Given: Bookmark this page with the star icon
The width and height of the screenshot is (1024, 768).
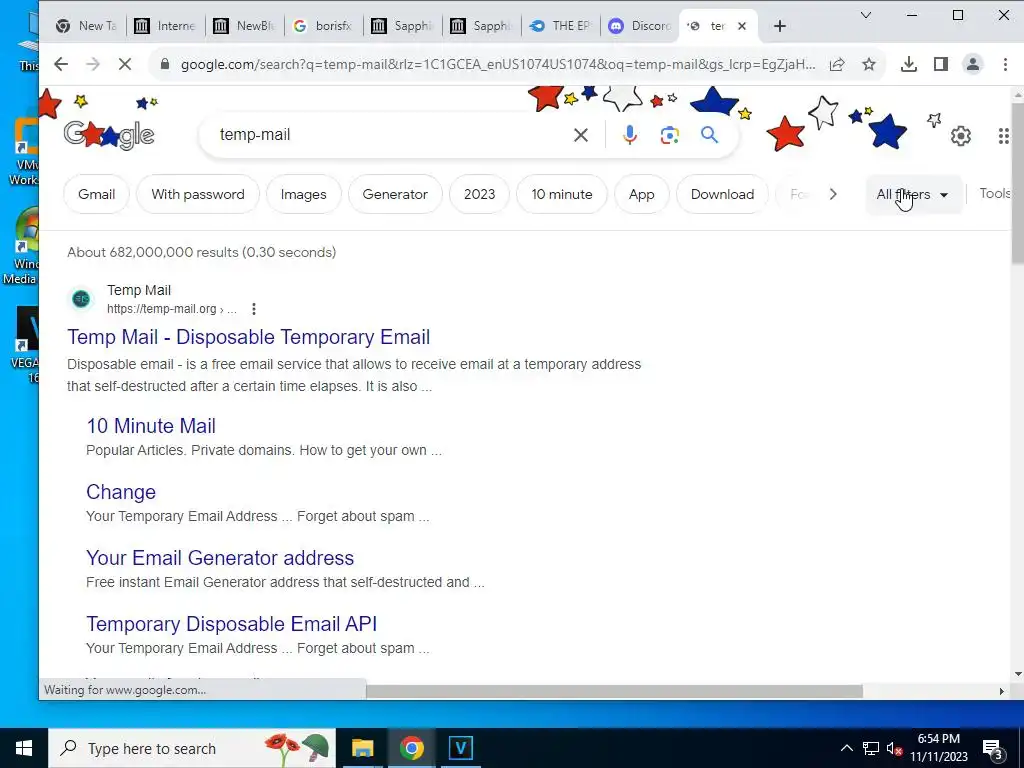Looking at the screenshot, I should click(869, 64).
